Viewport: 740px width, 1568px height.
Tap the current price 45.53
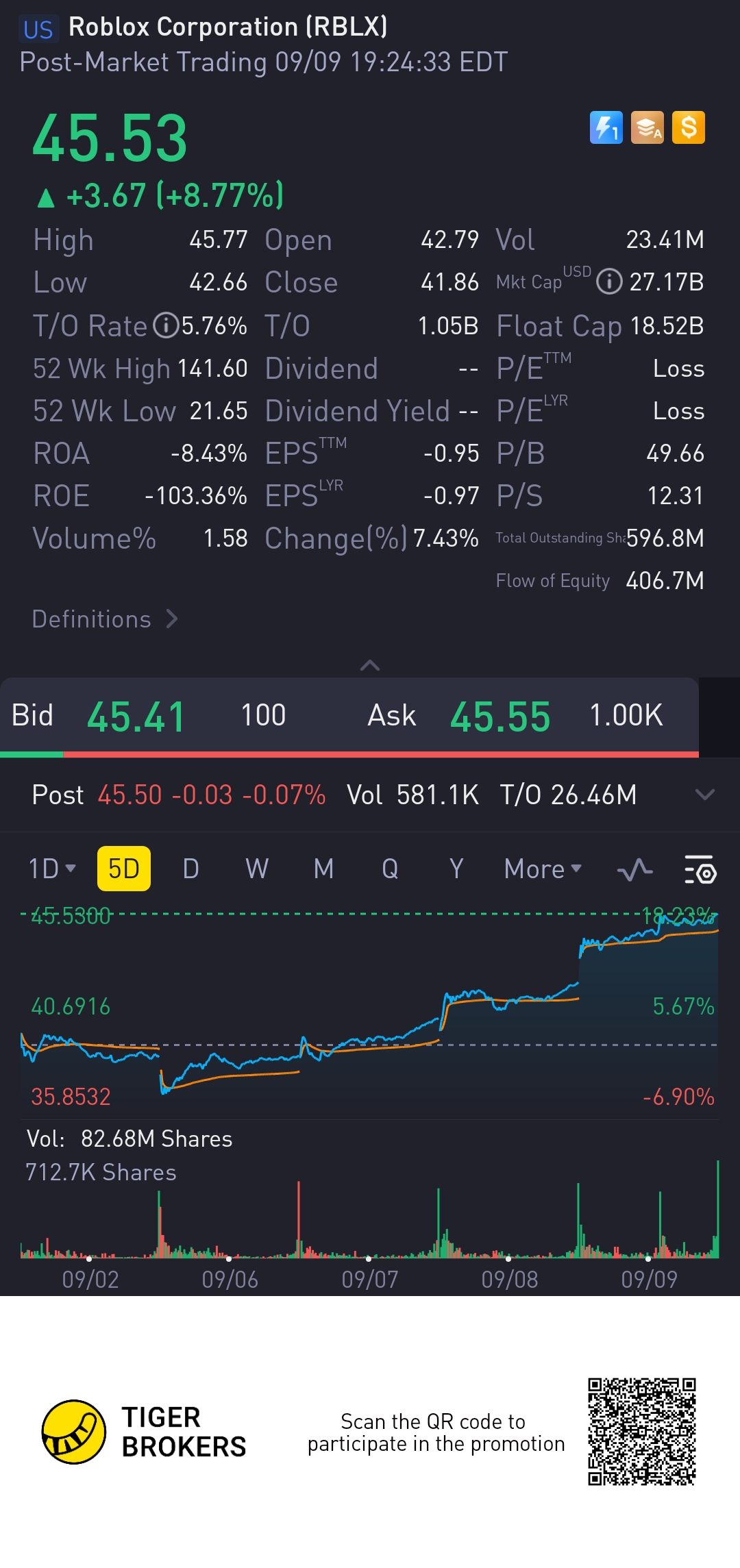[110, 138]
